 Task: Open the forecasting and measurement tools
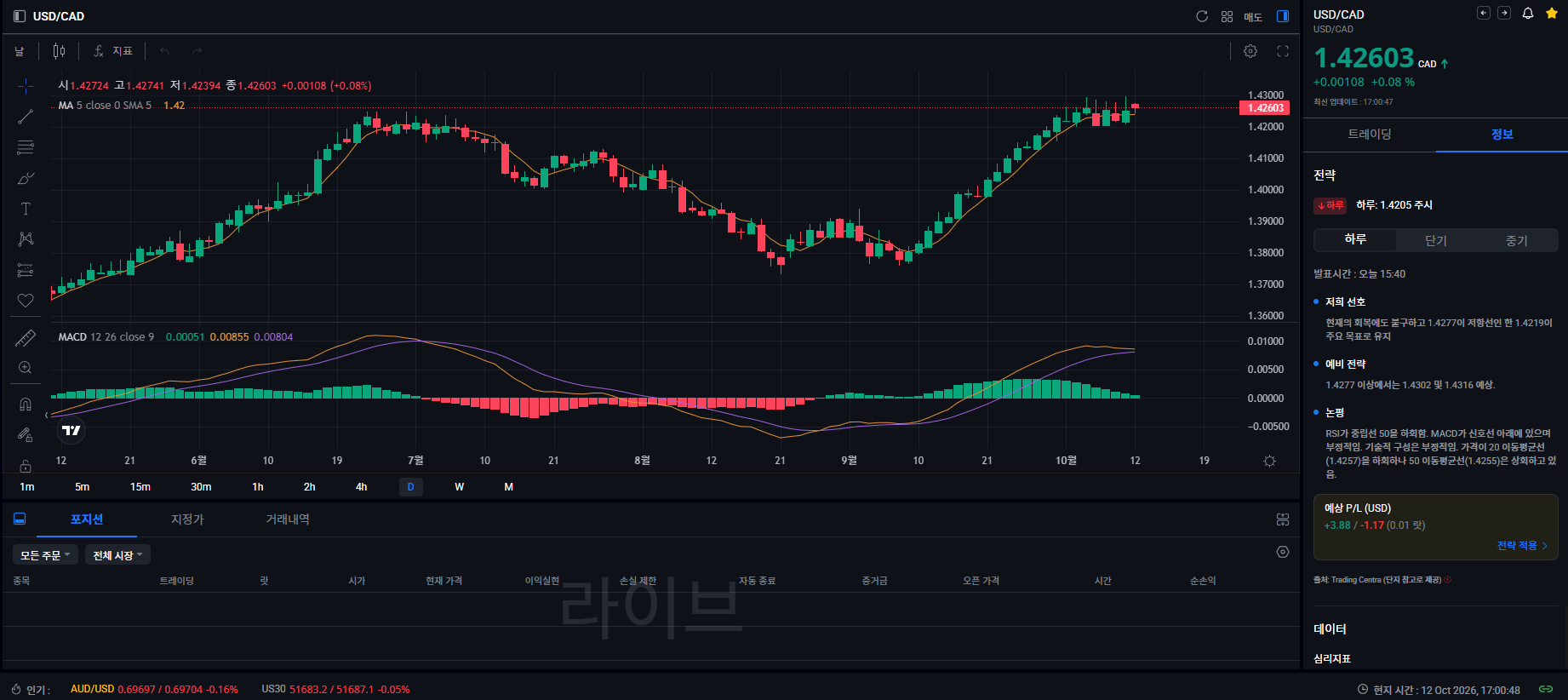coord(26,270)
